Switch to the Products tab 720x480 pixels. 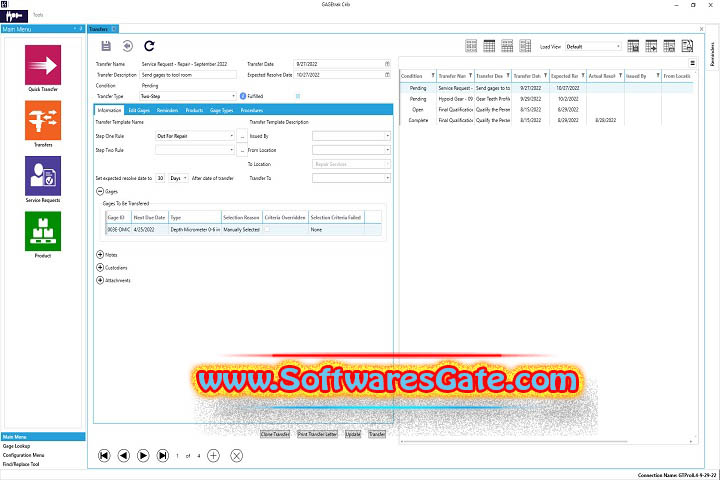pos(194,110)
